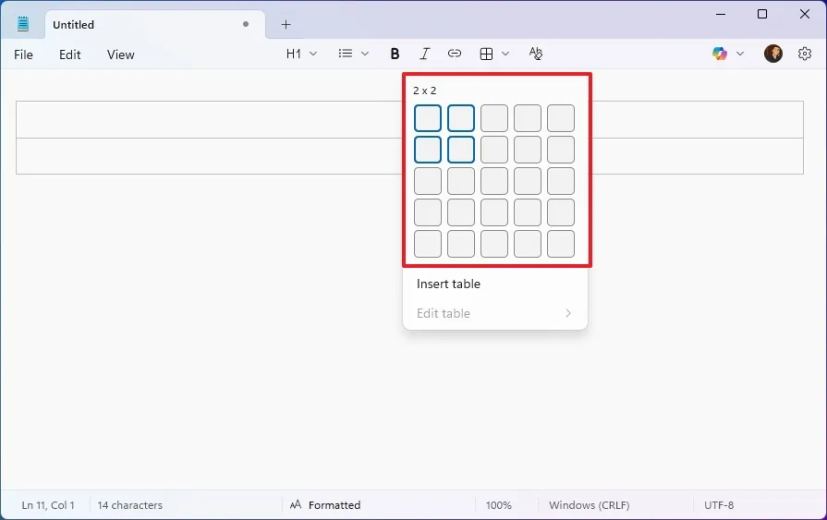
Task: Select the bottom-right cell of table grid
Action: coord(561,244)
